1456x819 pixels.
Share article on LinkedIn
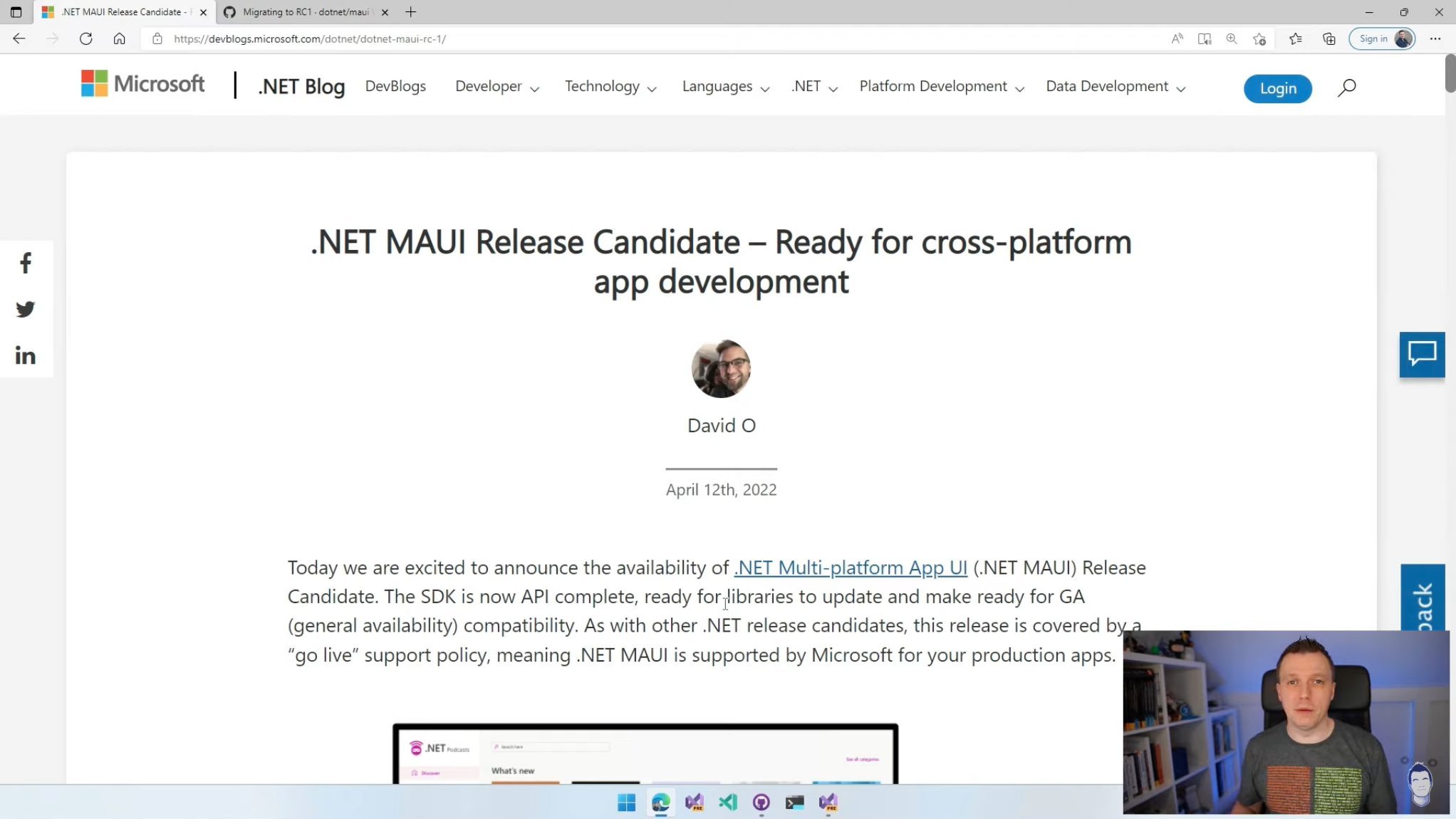click(26, 355)
